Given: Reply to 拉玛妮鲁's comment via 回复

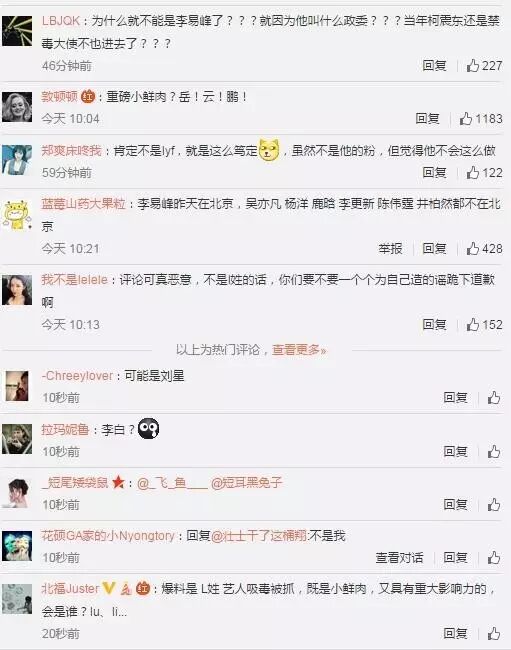Looking at the screenshot, I should point(455,451).
